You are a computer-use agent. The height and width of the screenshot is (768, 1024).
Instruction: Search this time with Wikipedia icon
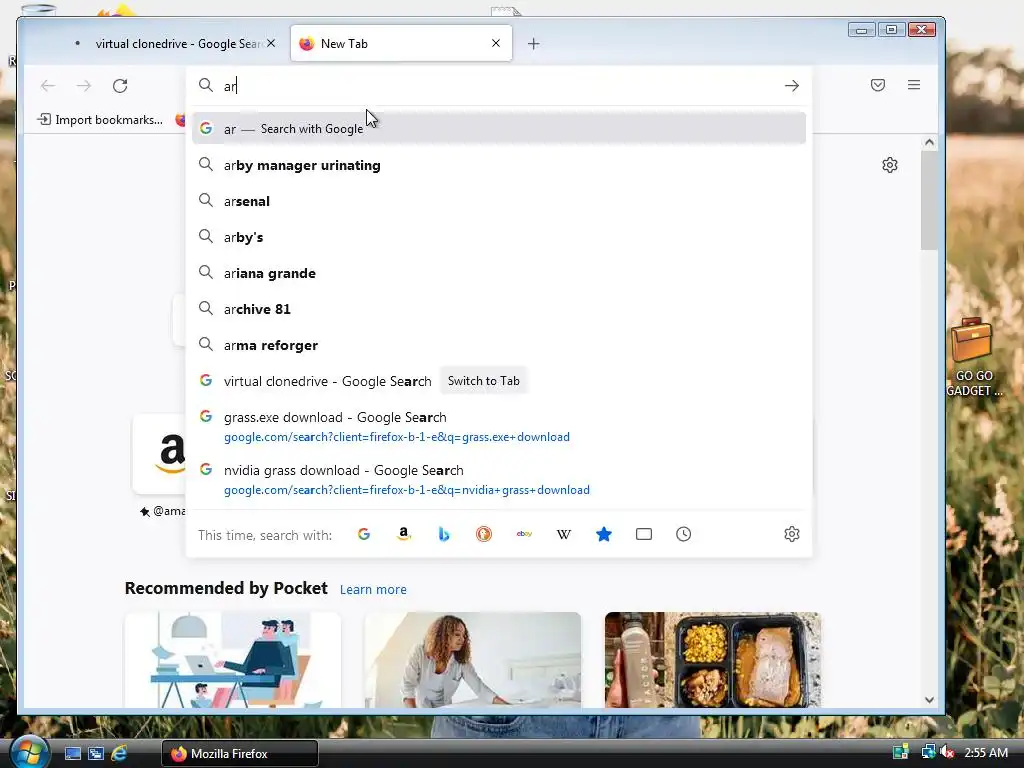[x=564, y=534]
